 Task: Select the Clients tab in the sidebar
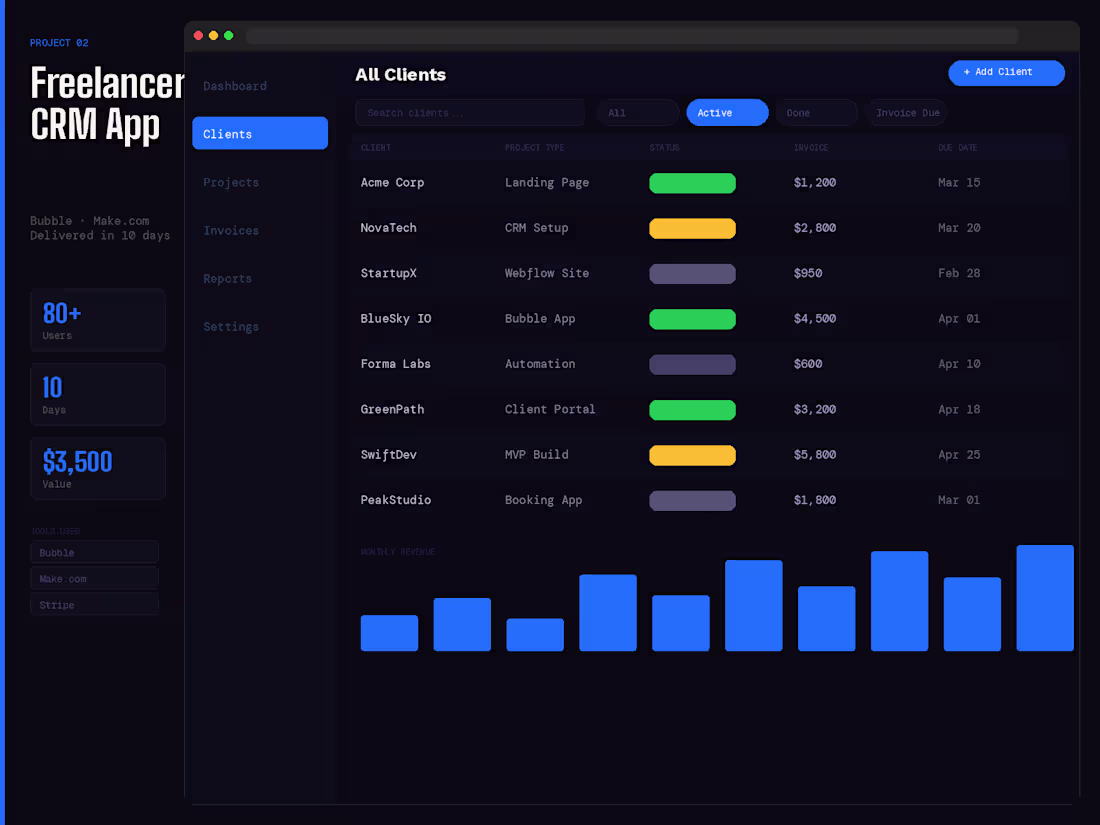[259, 132]
